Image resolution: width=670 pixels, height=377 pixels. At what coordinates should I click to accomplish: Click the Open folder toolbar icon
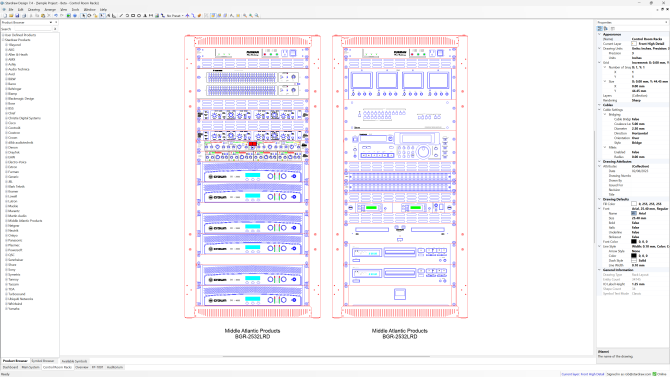click(11, 15)
